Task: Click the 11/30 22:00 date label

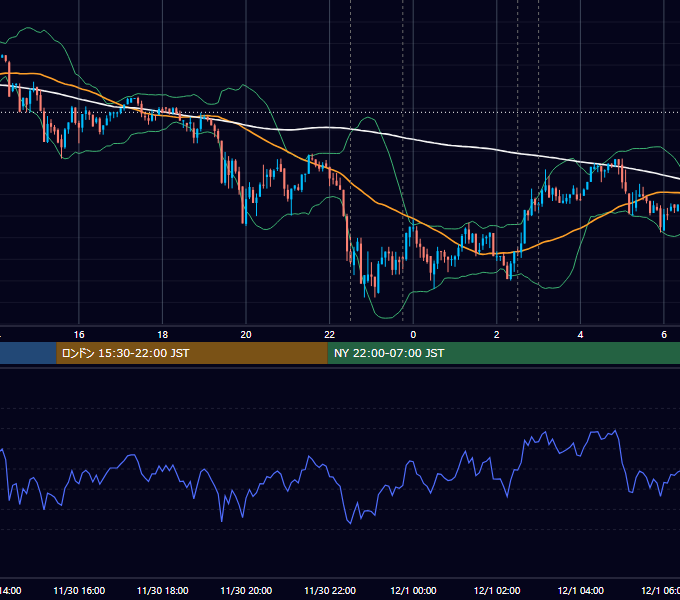Action: pos(330,590)
